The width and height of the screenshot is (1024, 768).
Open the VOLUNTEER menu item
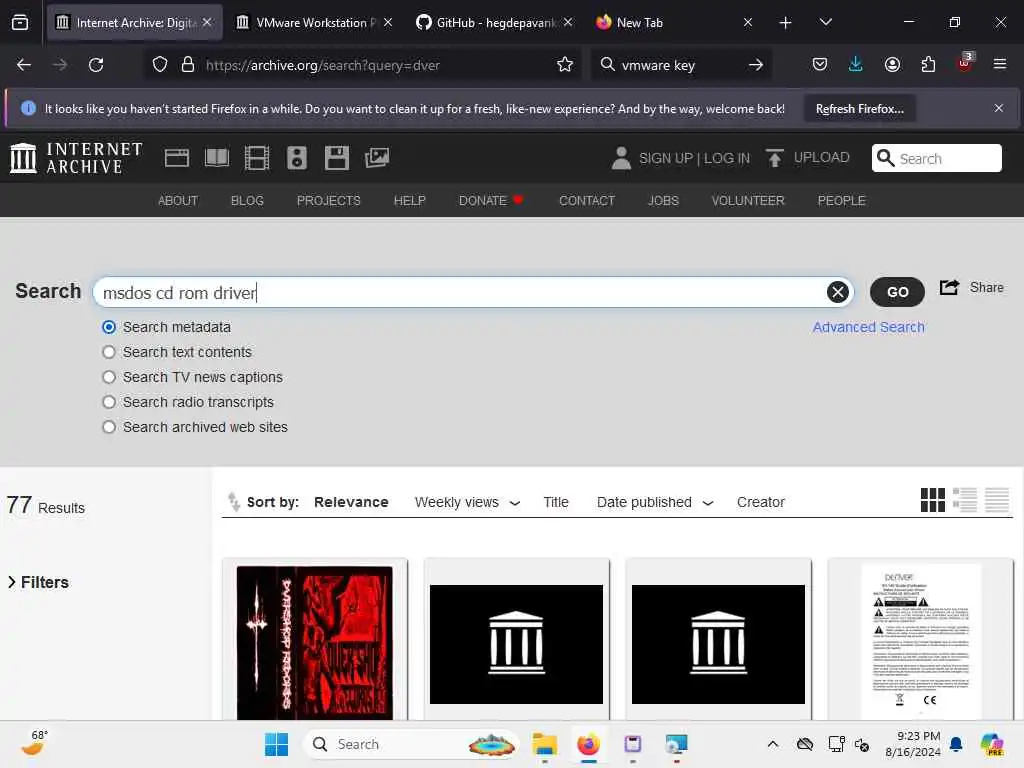coord(748,200)
